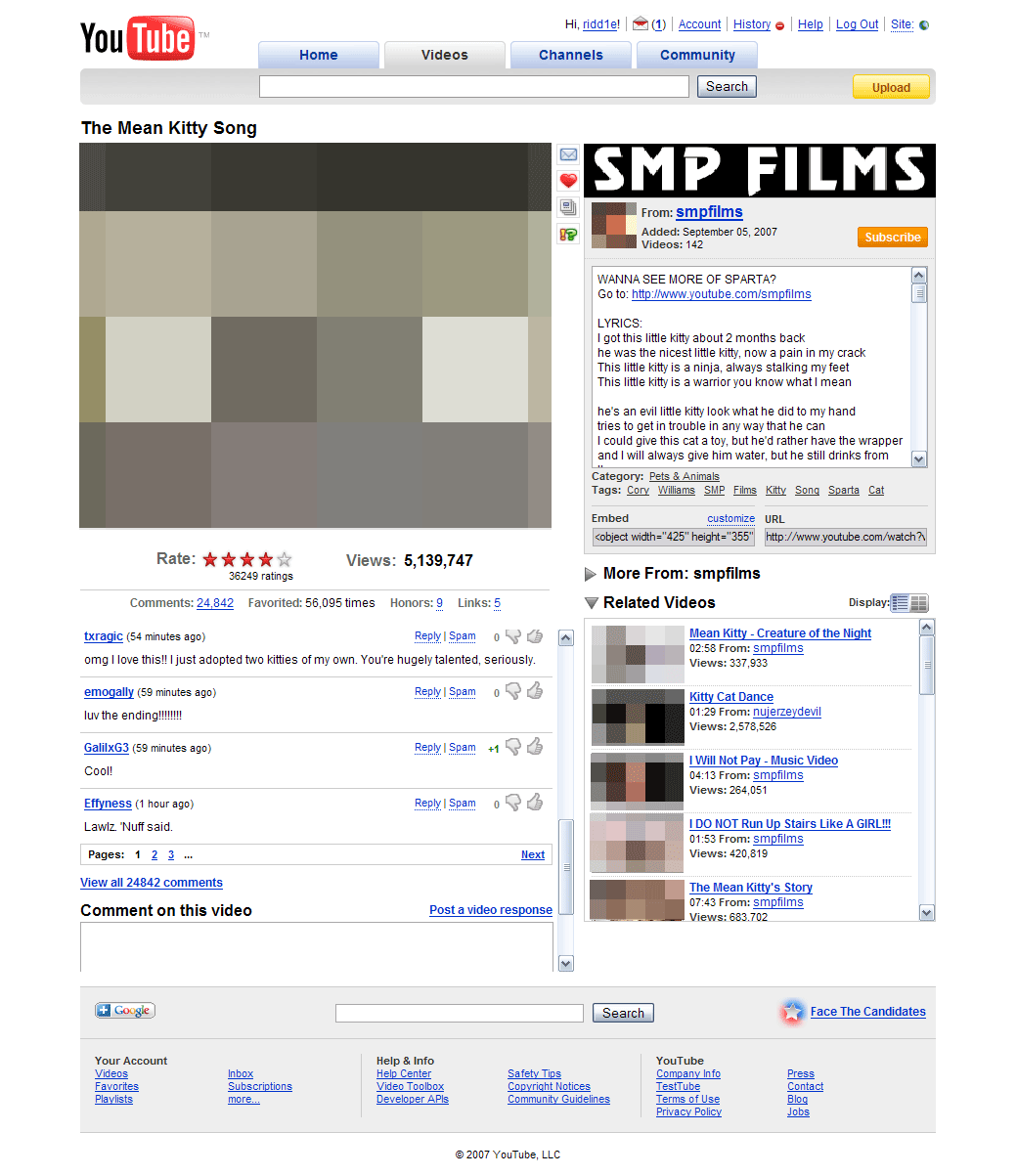Open the Home tab
Image resolution: width=1017 pixels, height=1176 pixels.
(x=318, y=55)
